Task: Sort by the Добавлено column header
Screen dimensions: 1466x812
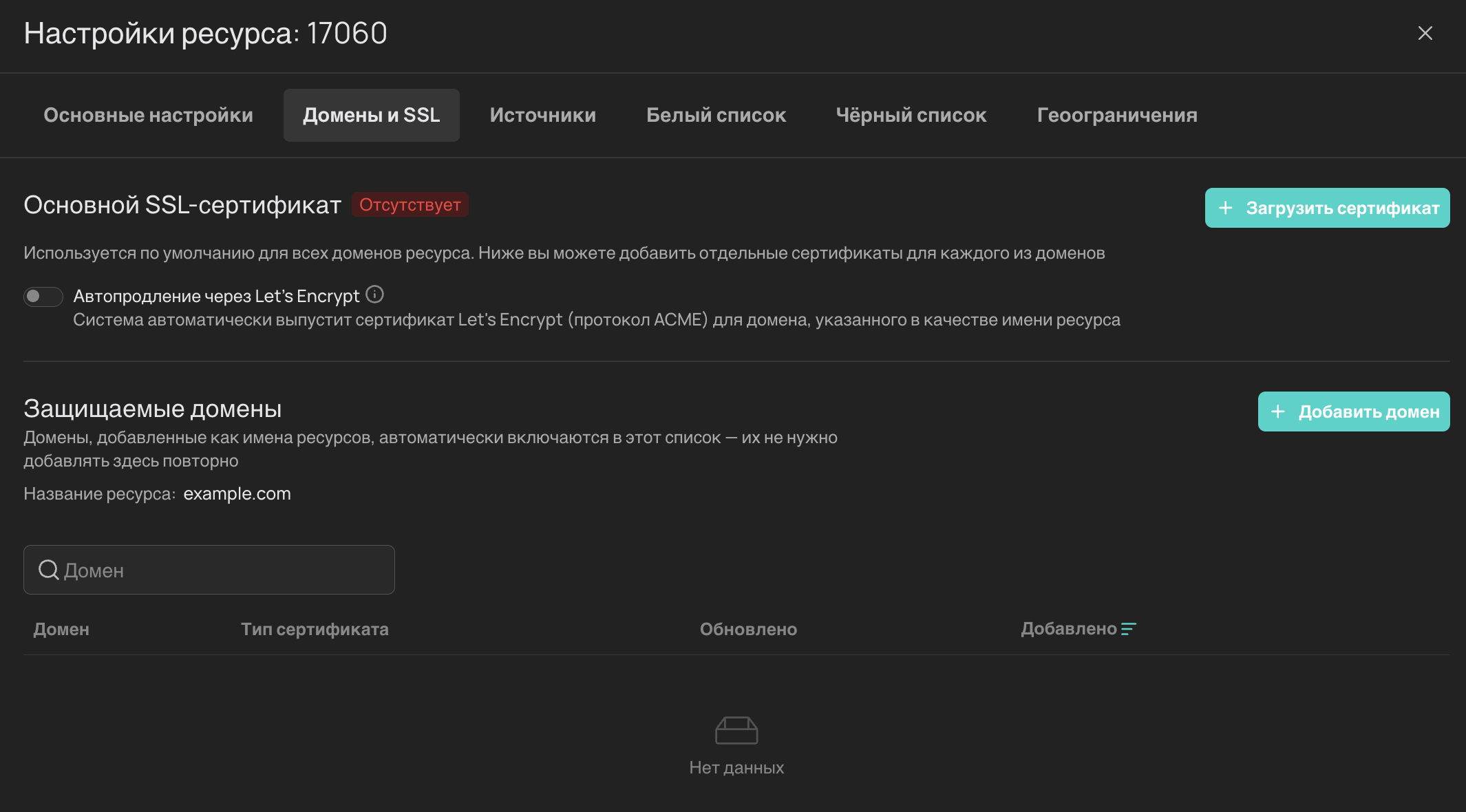Action: [x=1069, y=629]
